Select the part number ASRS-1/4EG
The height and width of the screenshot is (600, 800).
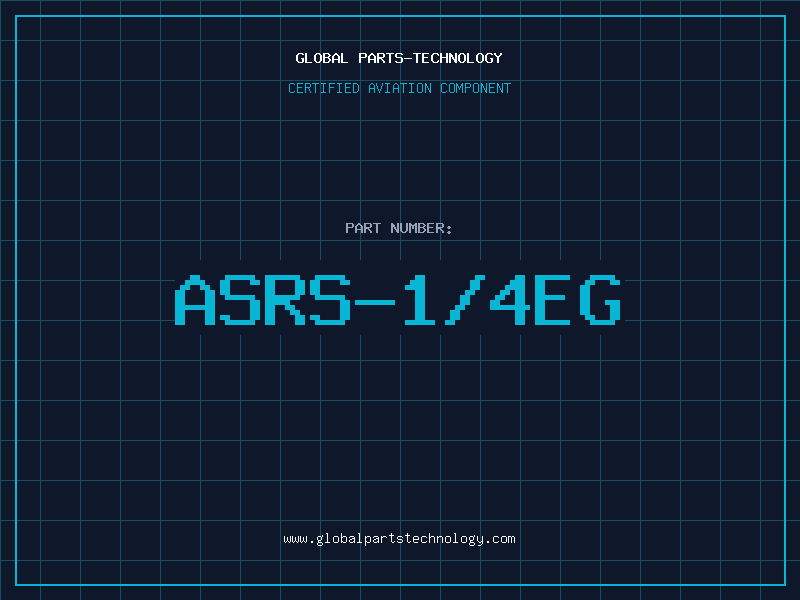click(x=398, y=300)
